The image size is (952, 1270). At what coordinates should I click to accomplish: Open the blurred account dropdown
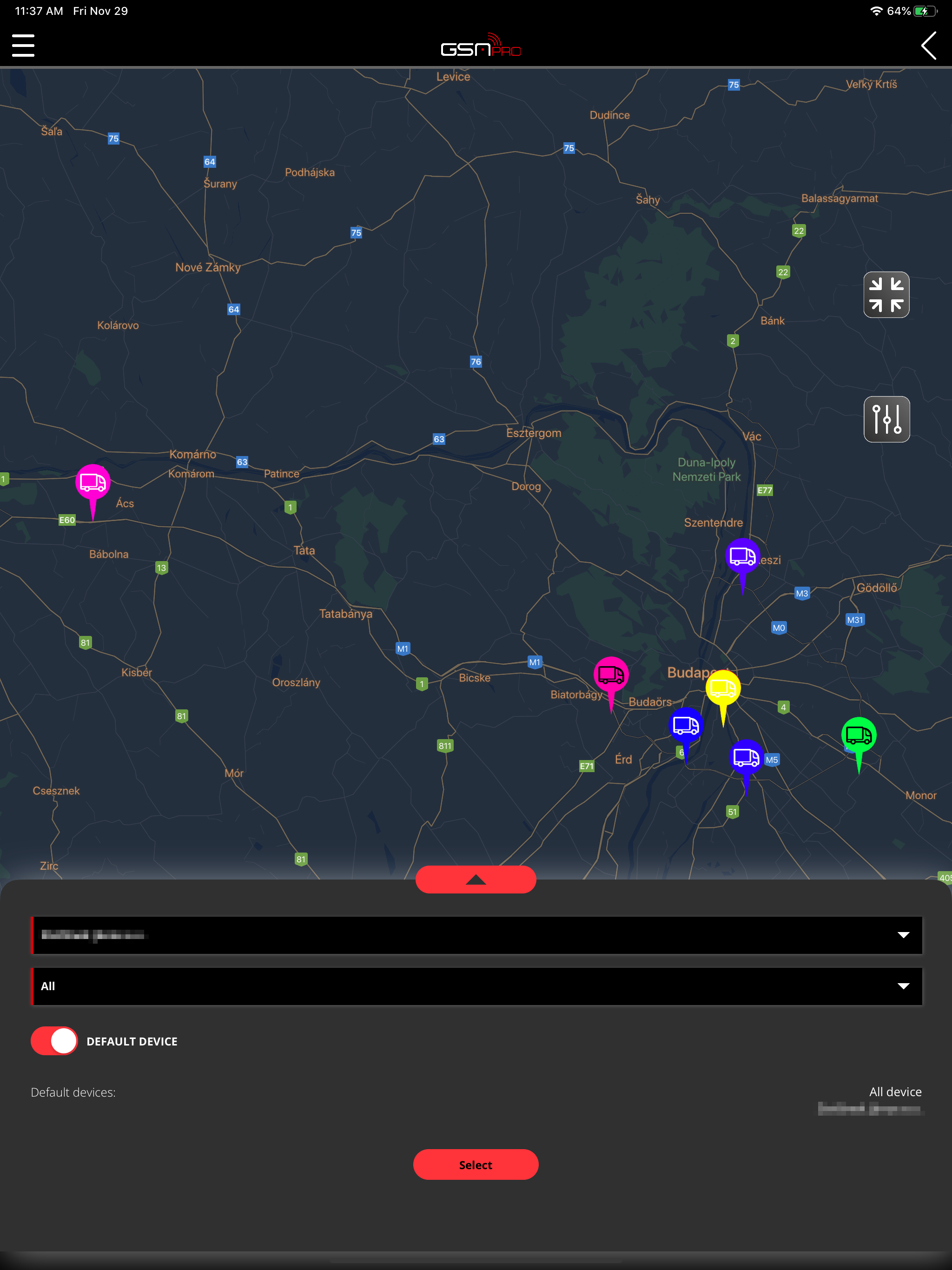click(x=476, y=935)
